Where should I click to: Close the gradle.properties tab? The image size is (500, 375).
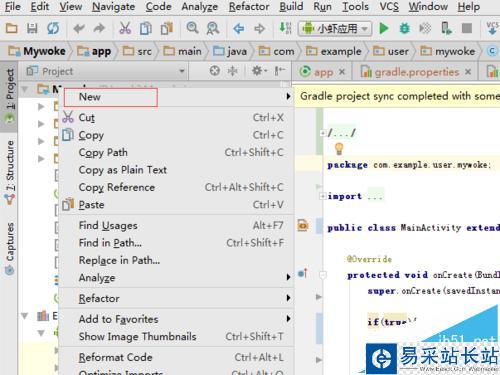pyautogui.click(x=468, y=72)
